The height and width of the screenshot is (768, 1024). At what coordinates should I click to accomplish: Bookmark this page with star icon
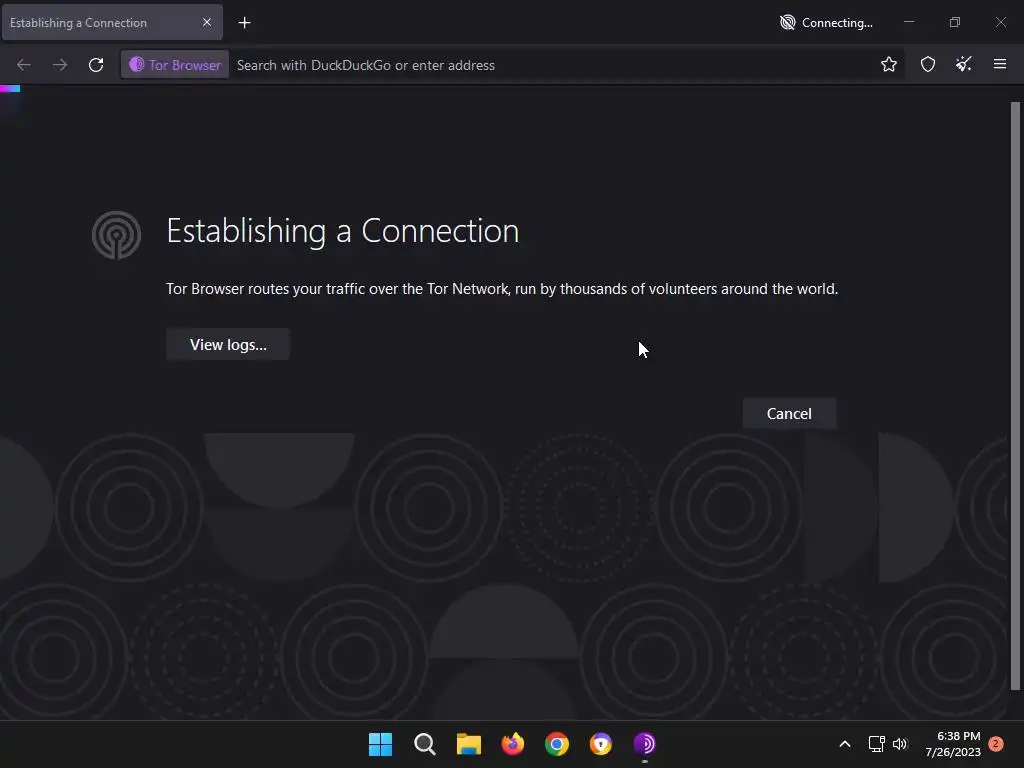889,64
